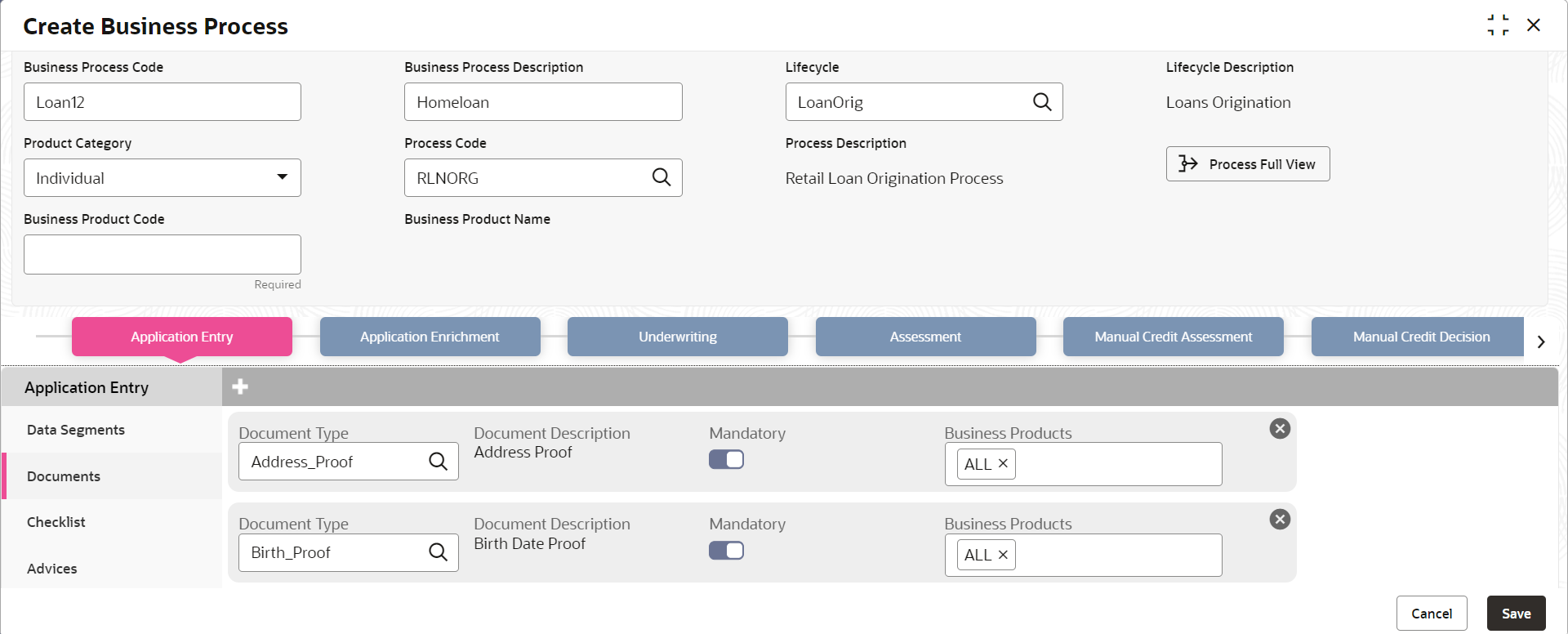Toggle Mandatory switch for Address Proof
This screenshot has height=634, width=1568.
point(726,460)
